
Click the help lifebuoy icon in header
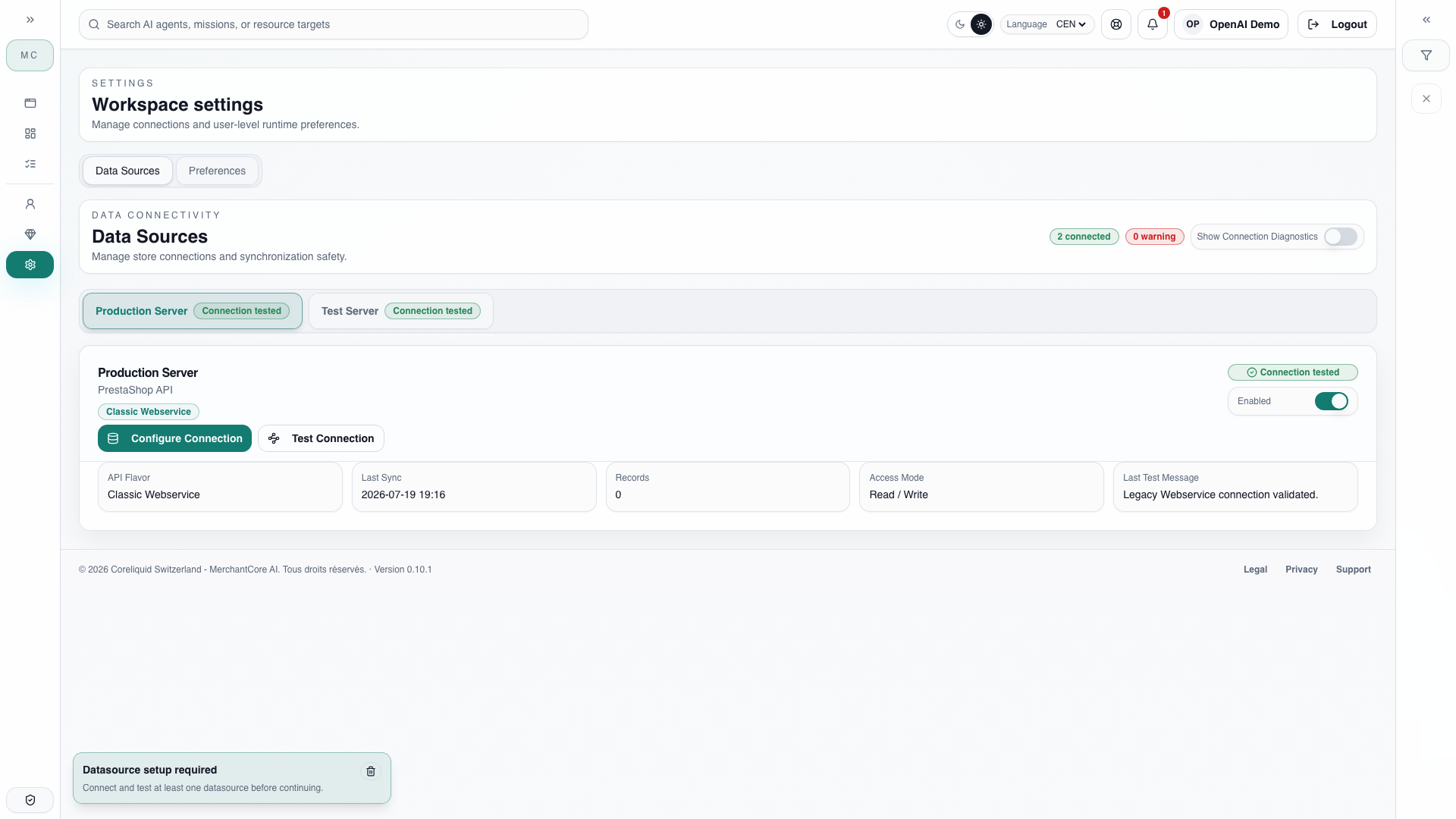pos(1116,24)
